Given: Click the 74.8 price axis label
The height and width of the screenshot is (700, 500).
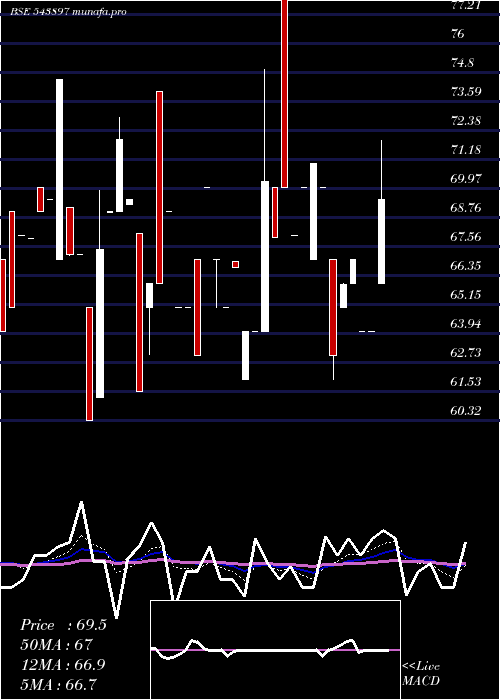Looking at the screenshot, I should pyautogui.click(x=462, y=62).
